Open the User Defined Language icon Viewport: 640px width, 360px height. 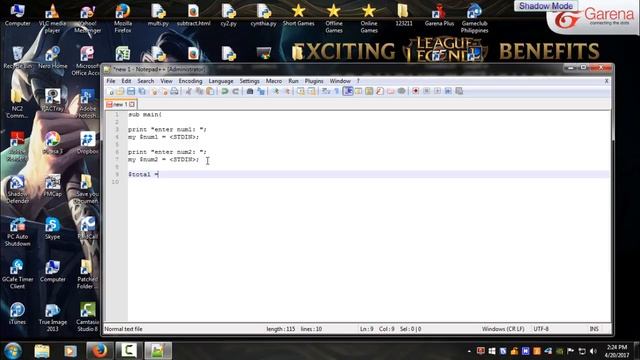(358, 91)
